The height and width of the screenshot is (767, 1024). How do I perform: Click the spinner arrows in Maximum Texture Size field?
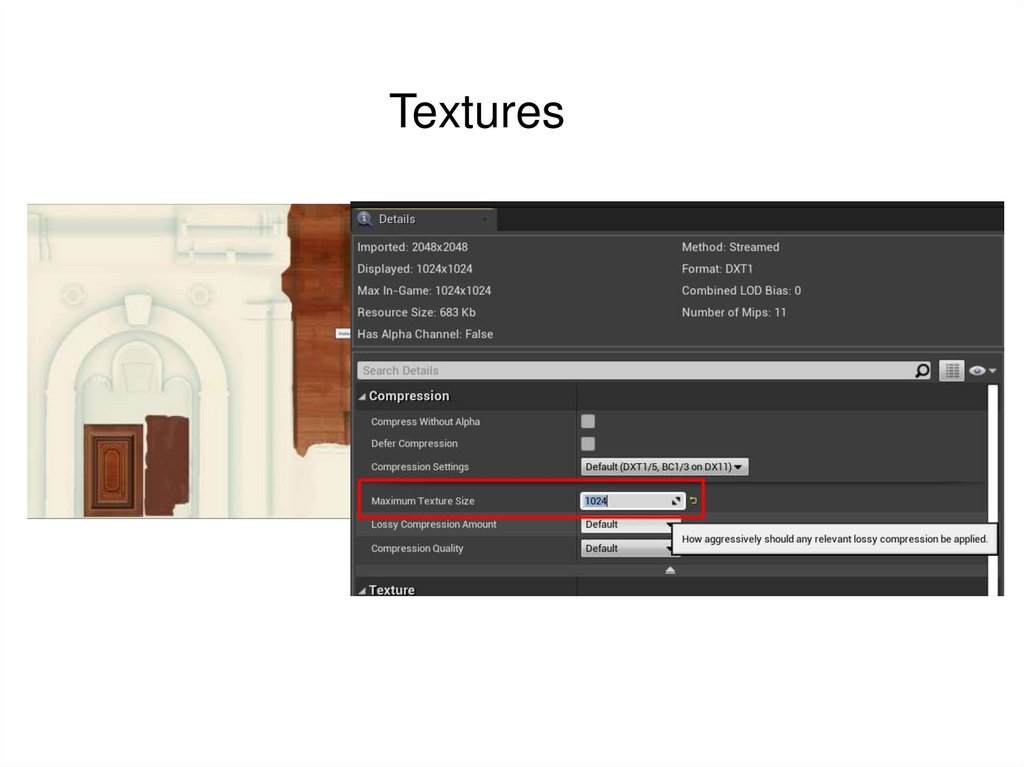coord(676,500)
